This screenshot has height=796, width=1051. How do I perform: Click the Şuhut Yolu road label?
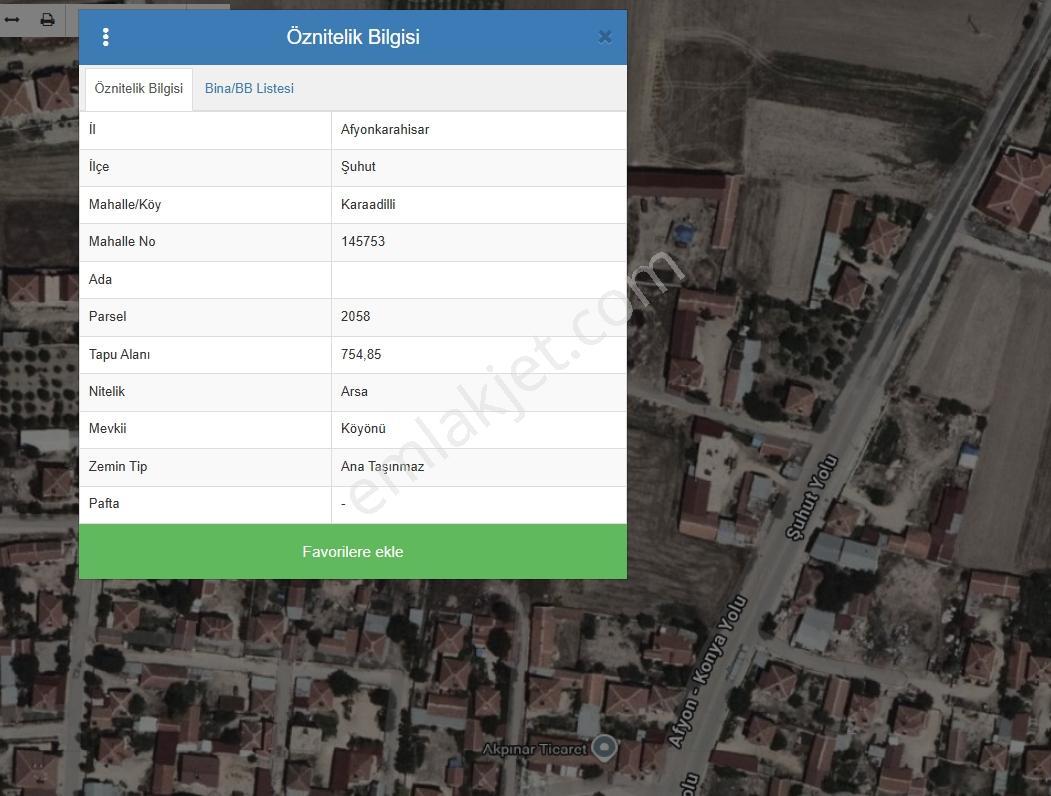coord(812,496)
